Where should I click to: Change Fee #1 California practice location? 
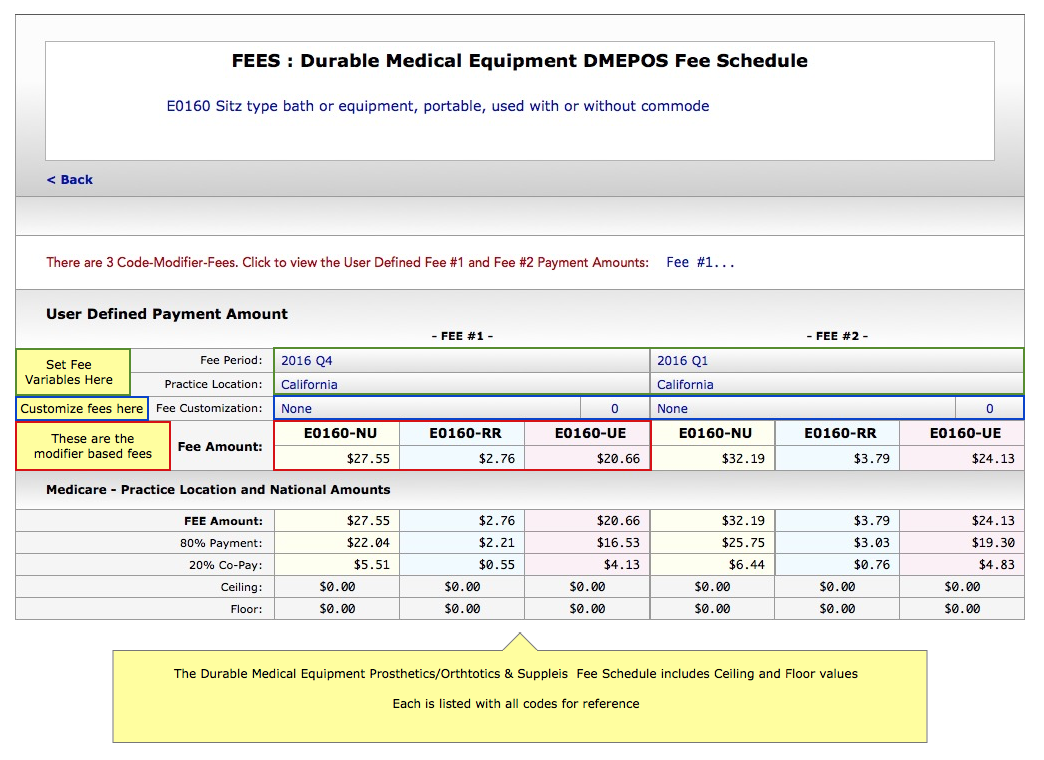click(x=309, y=385)
